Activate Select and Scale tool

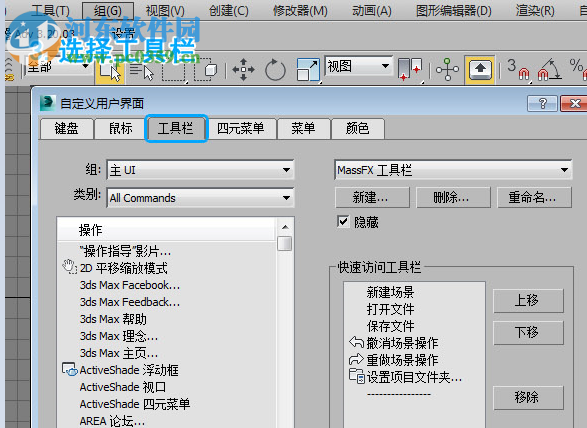308,70
